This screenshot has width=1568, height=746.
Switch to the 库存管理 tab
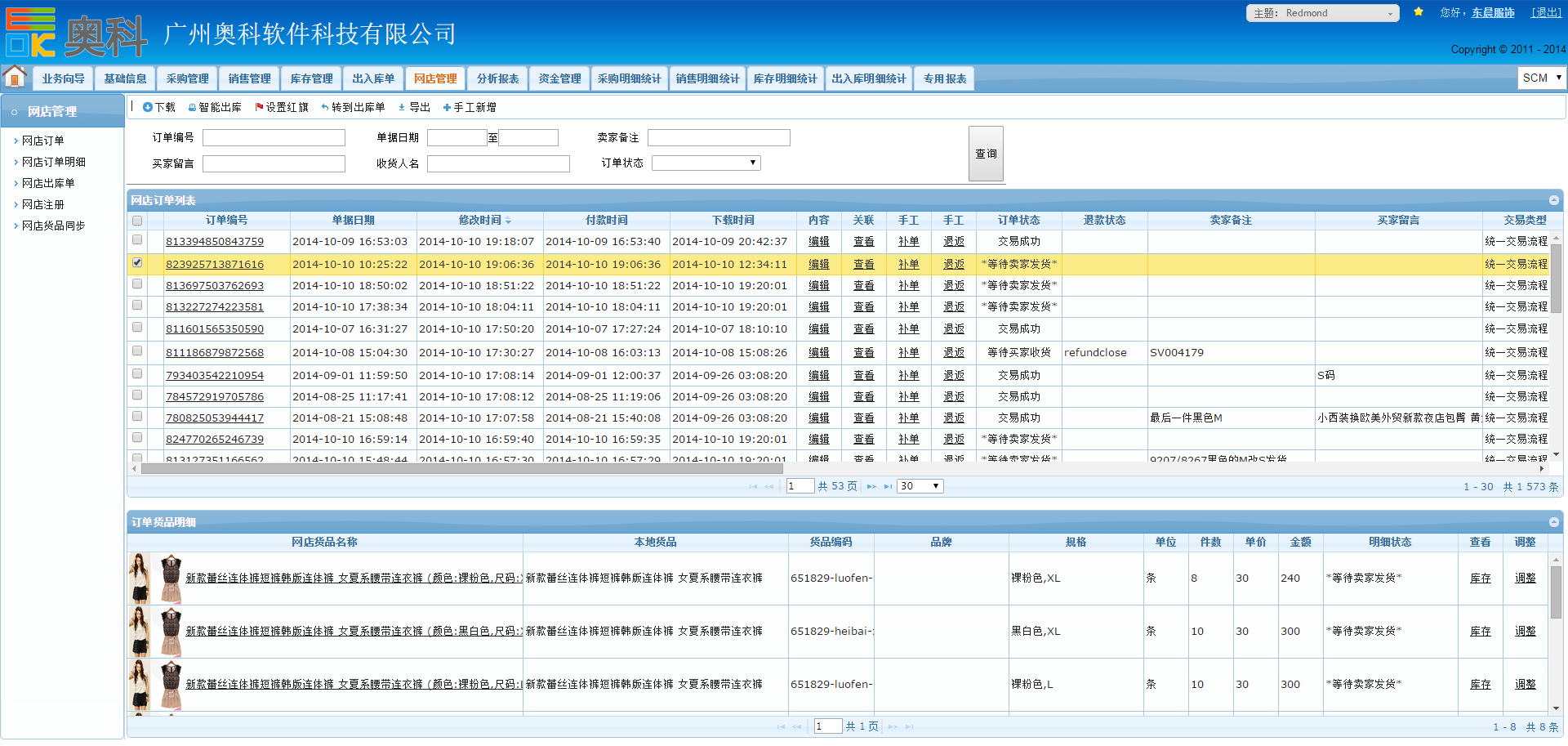311,78
